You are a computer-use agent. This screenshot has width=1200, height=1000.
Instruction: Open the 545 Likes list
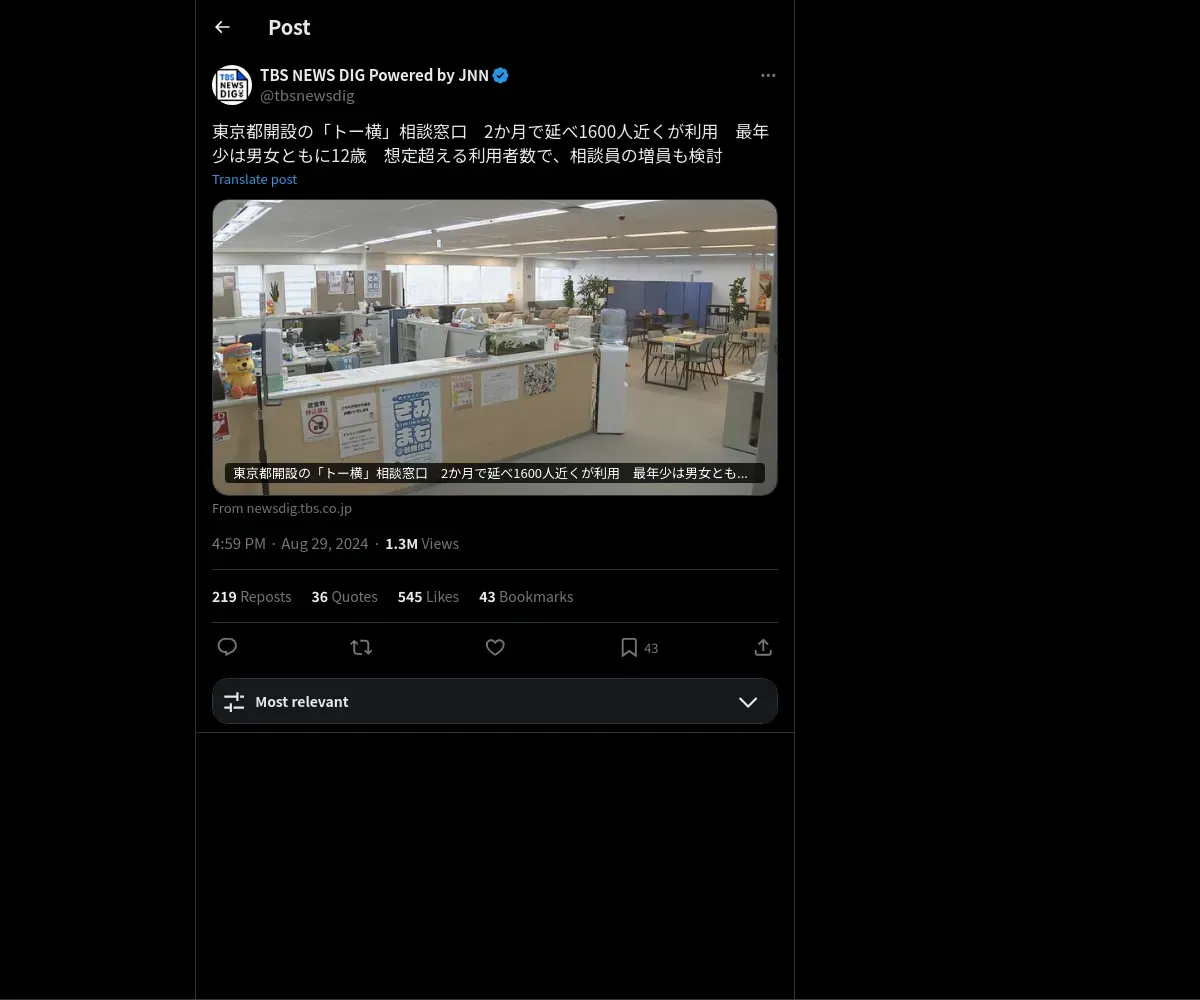(428, 596)
